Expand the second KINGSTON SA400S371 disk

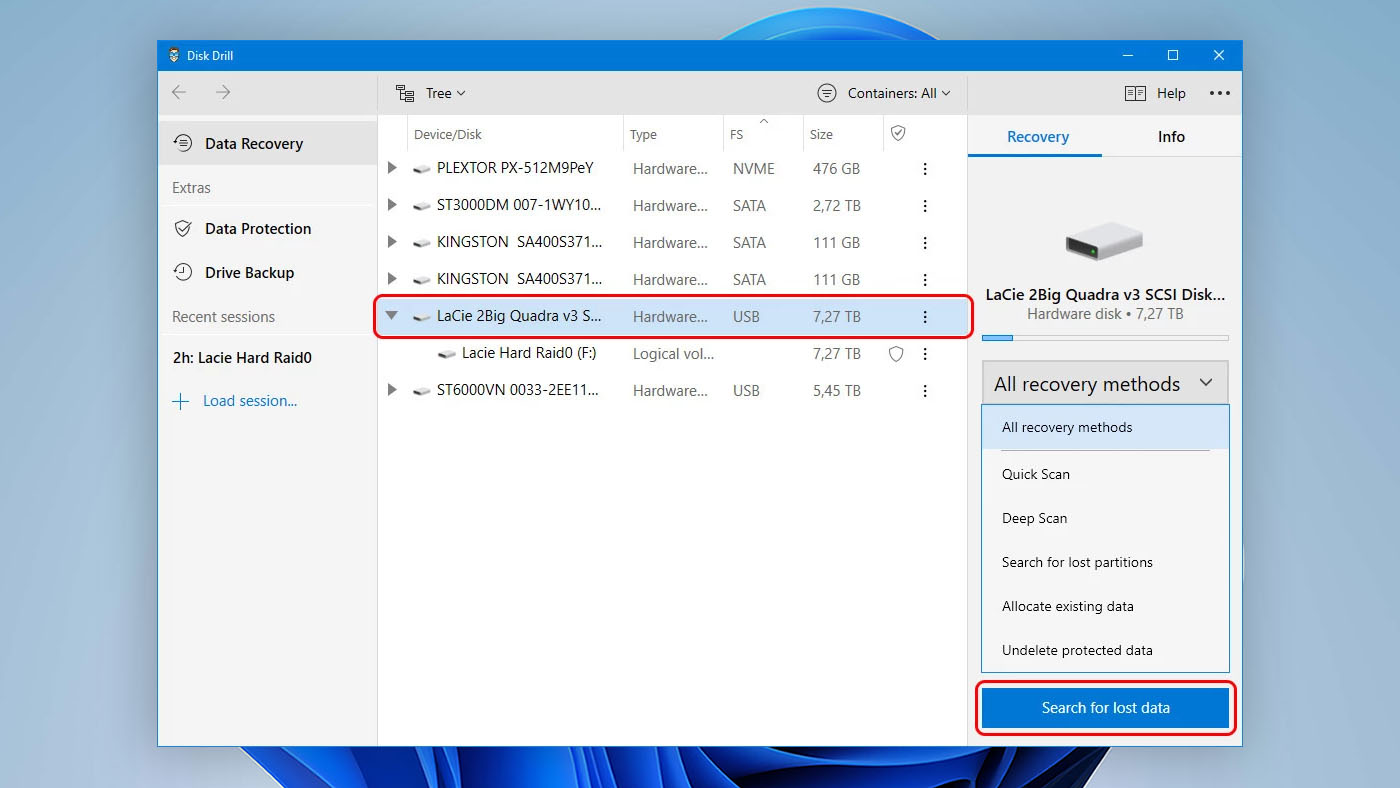392,279
